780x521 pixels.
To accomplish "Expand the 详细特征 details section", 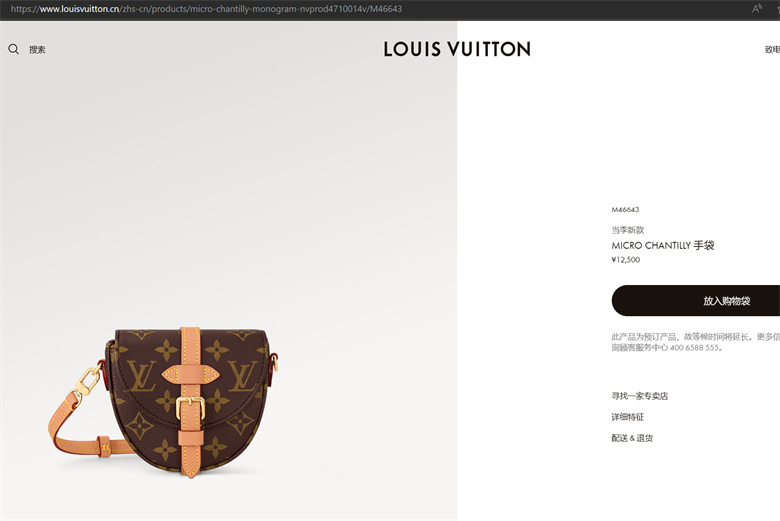I will point(627,417).
